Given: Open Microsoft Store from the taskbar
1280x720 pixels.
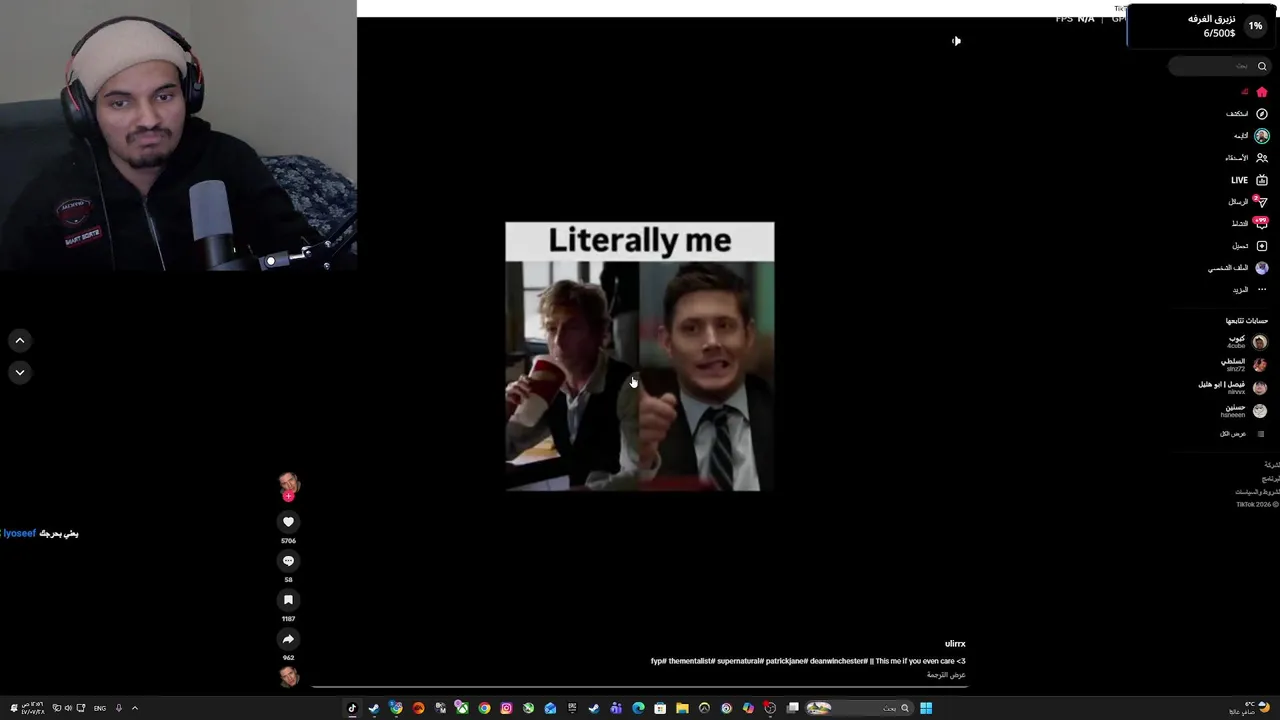Looking at the screenshot, I should pos(660,708).
